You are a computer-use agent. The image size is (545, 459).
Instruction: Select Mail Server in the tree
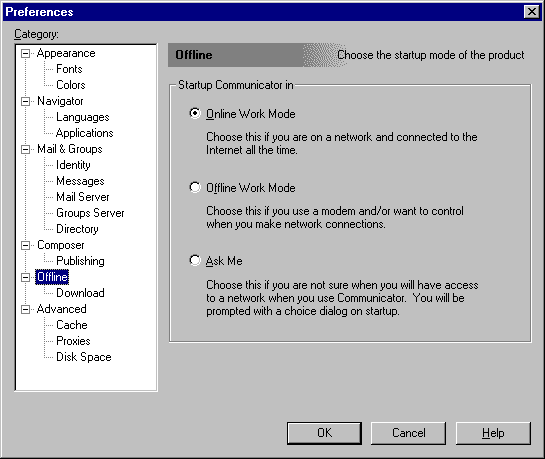(x=83, y=197)
